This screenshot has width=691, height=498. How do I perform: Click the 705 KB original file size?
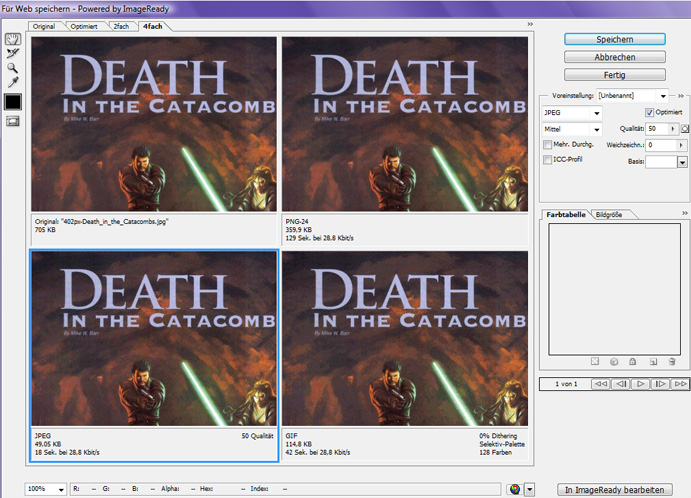[x=45, y=230]
